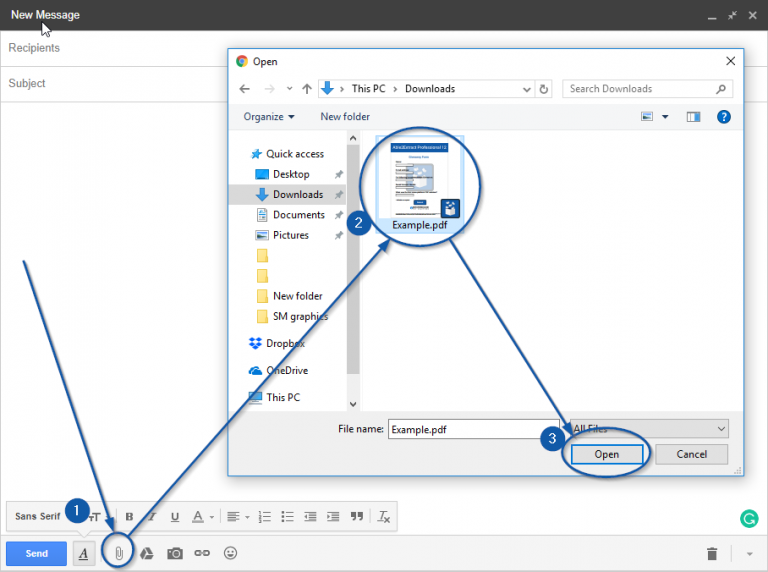
Task: Click the Open button in the dialog
Action: click(x=607, y=454)
